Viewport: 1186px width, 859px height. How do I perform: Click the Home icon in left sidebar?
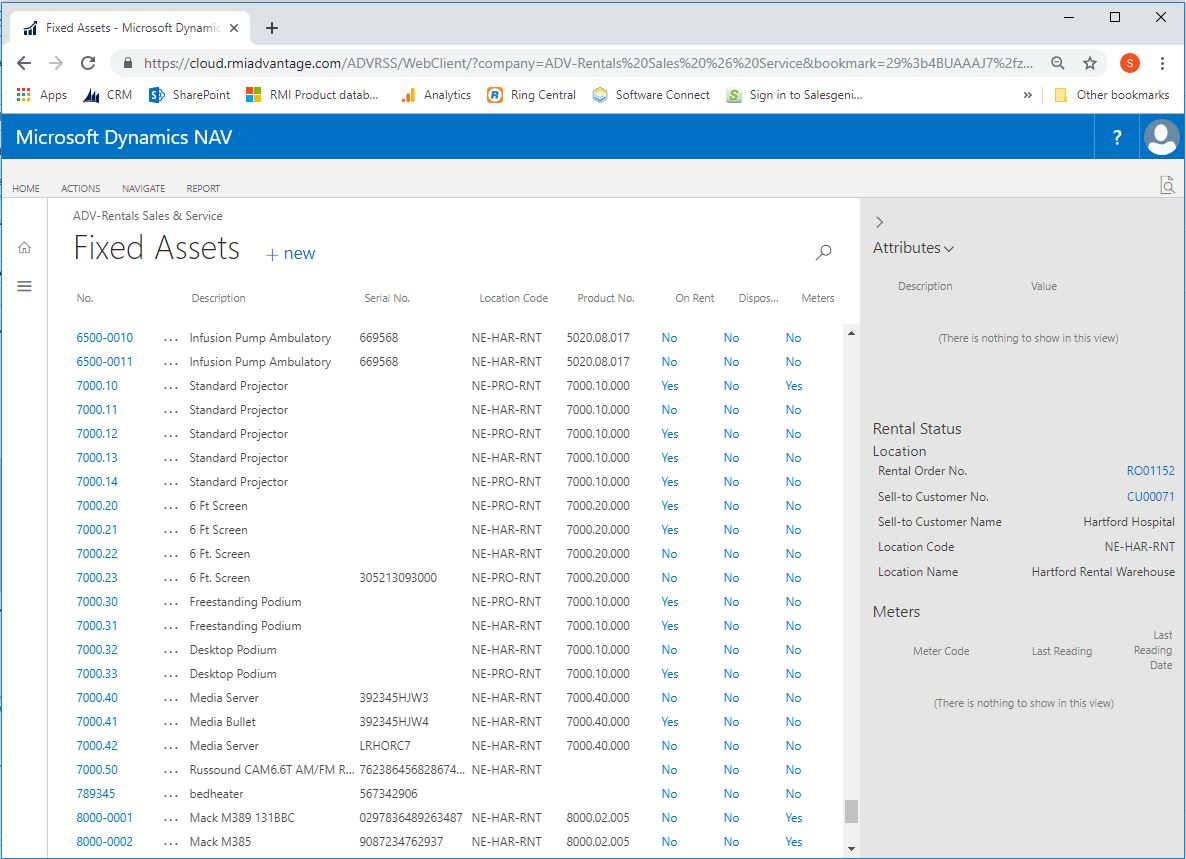(25, 247)
